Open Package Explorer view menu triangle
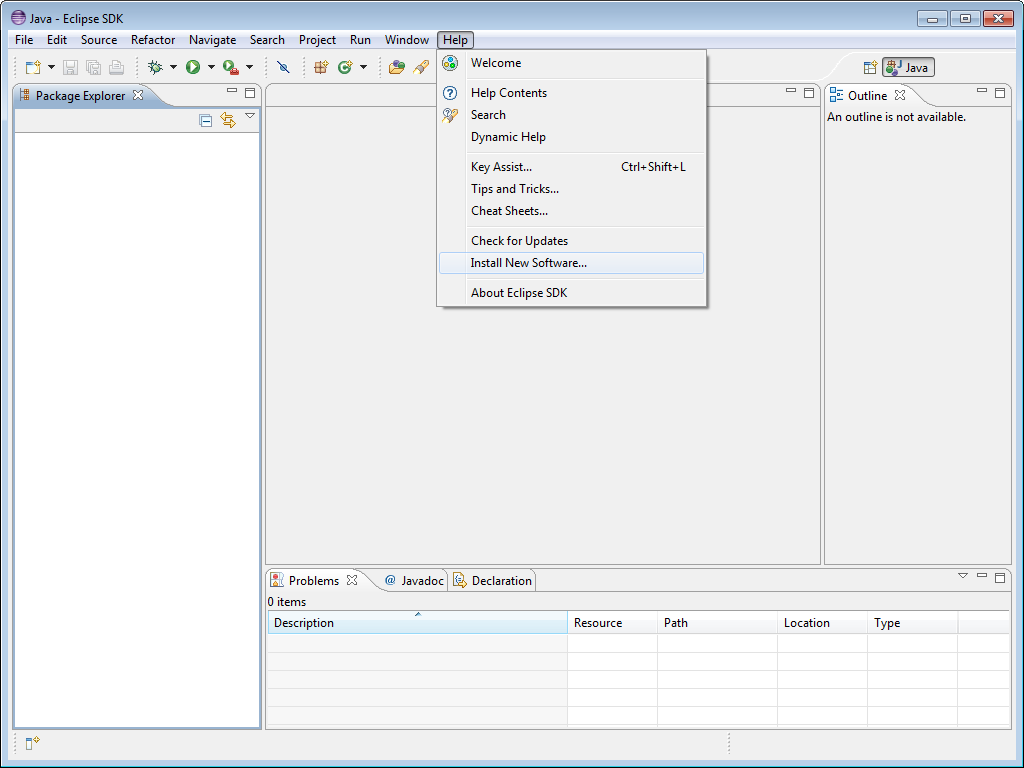Image resolution: width=1024 pixels, height=768 pixels. 250,116
